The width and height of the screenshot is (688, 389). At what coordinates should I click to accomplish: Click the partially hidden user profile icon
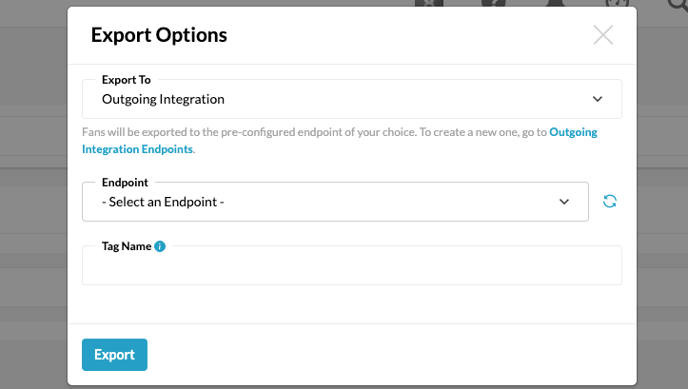click(555, 3)
